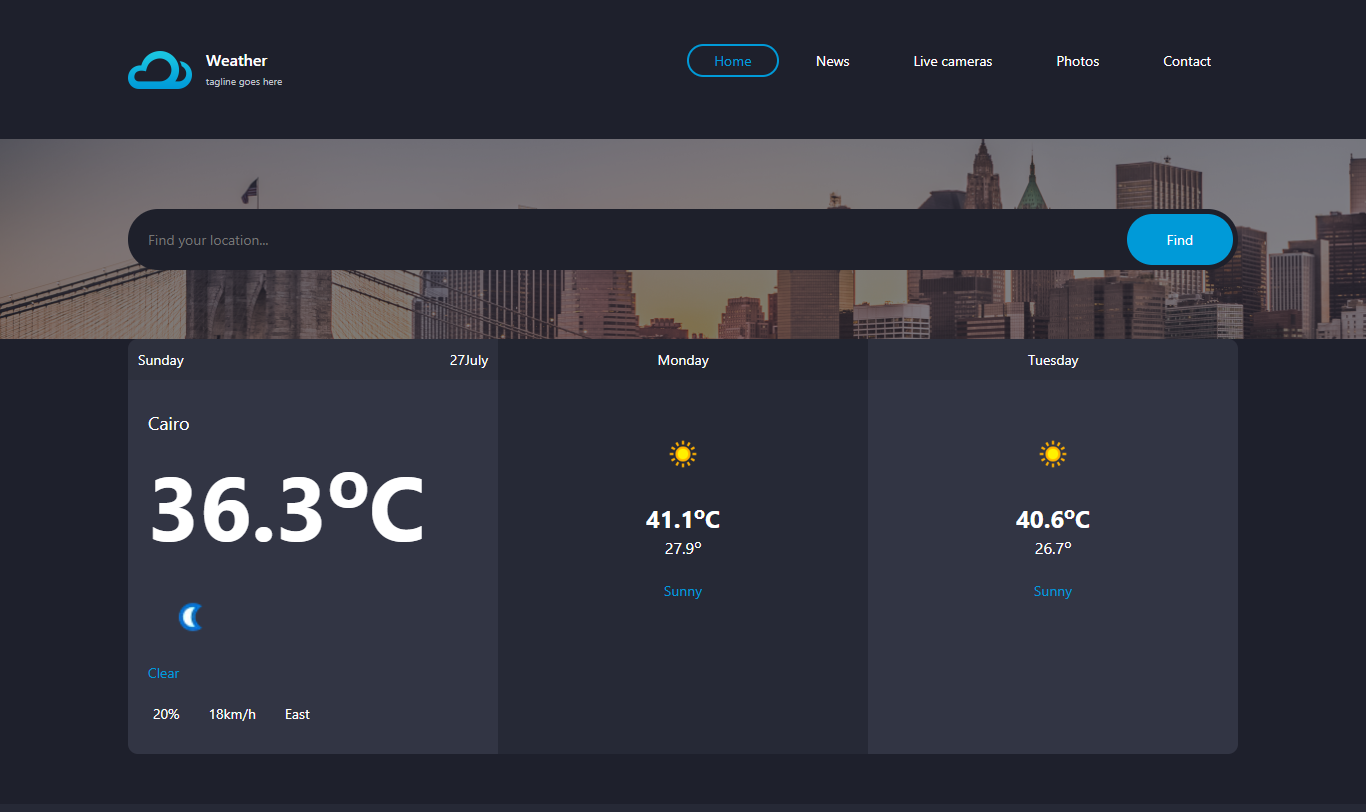
Task: Open the Home navigation tab
Action: click(x=733, y=60)
